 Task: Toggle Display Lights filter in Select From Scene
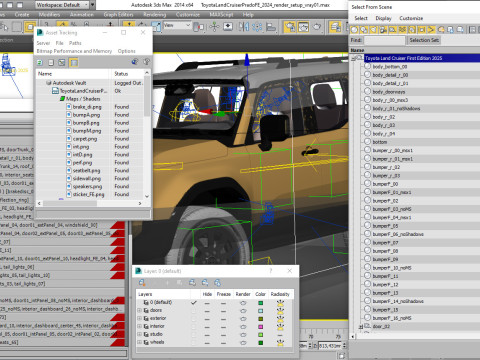374,30
